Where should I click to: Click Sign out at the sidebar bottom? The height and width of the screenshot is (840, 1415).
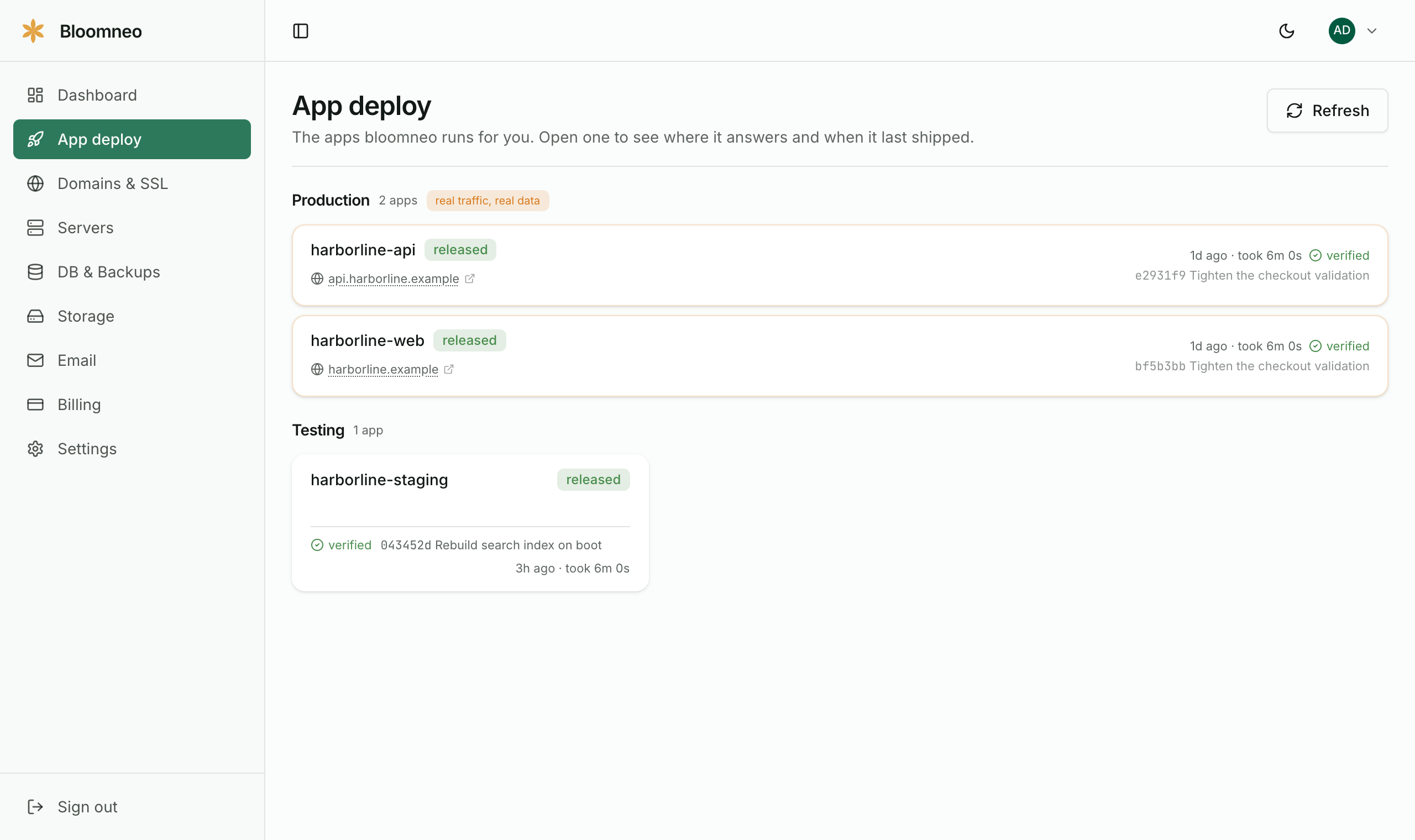tap(132, 807)
